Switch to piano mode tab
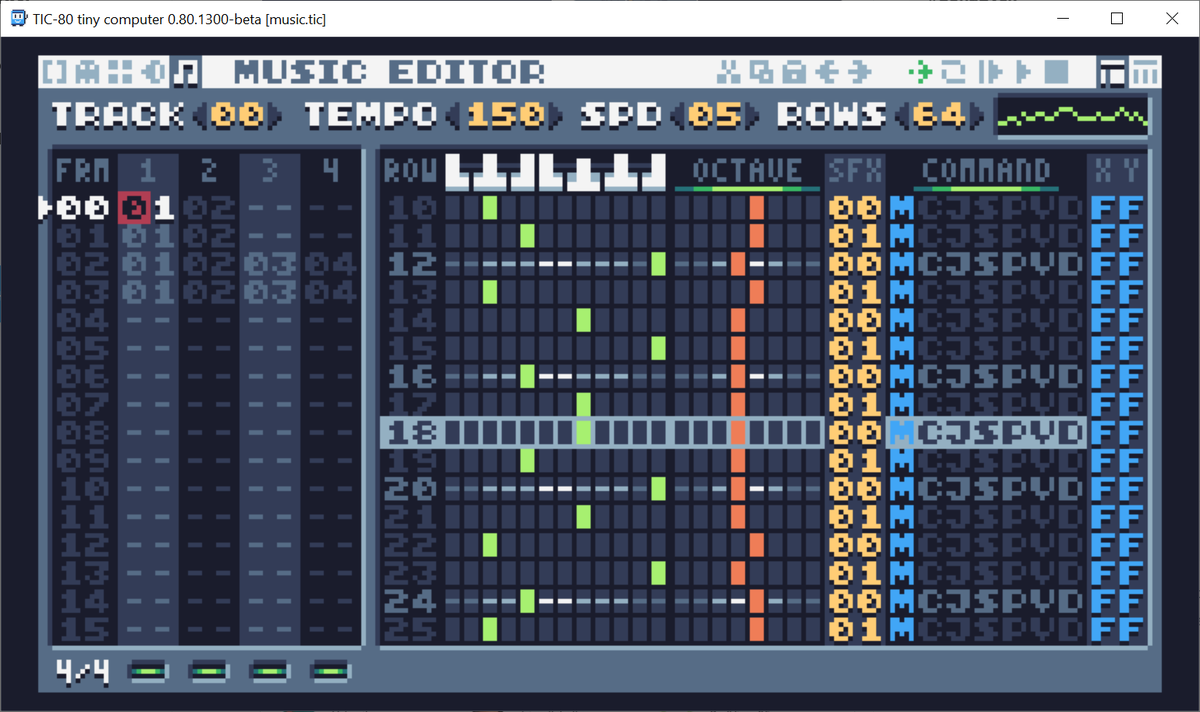This screenshot has width=1200, height=712. pyautogui.click(x=1112, y=72)
